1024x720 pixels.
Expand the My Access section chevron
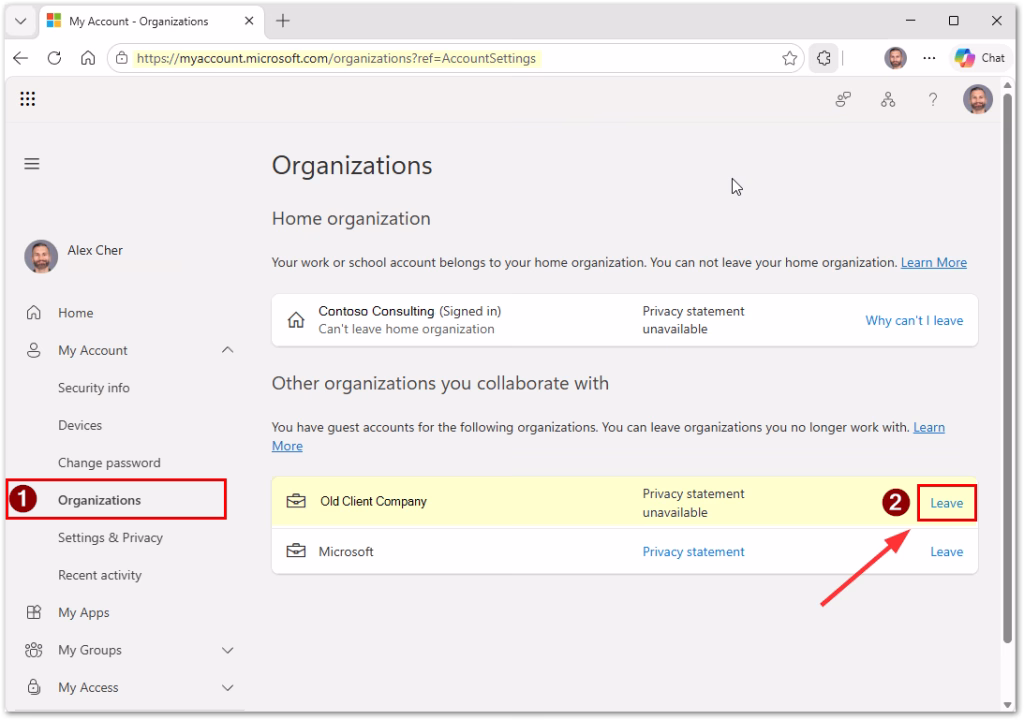[227, 687]
